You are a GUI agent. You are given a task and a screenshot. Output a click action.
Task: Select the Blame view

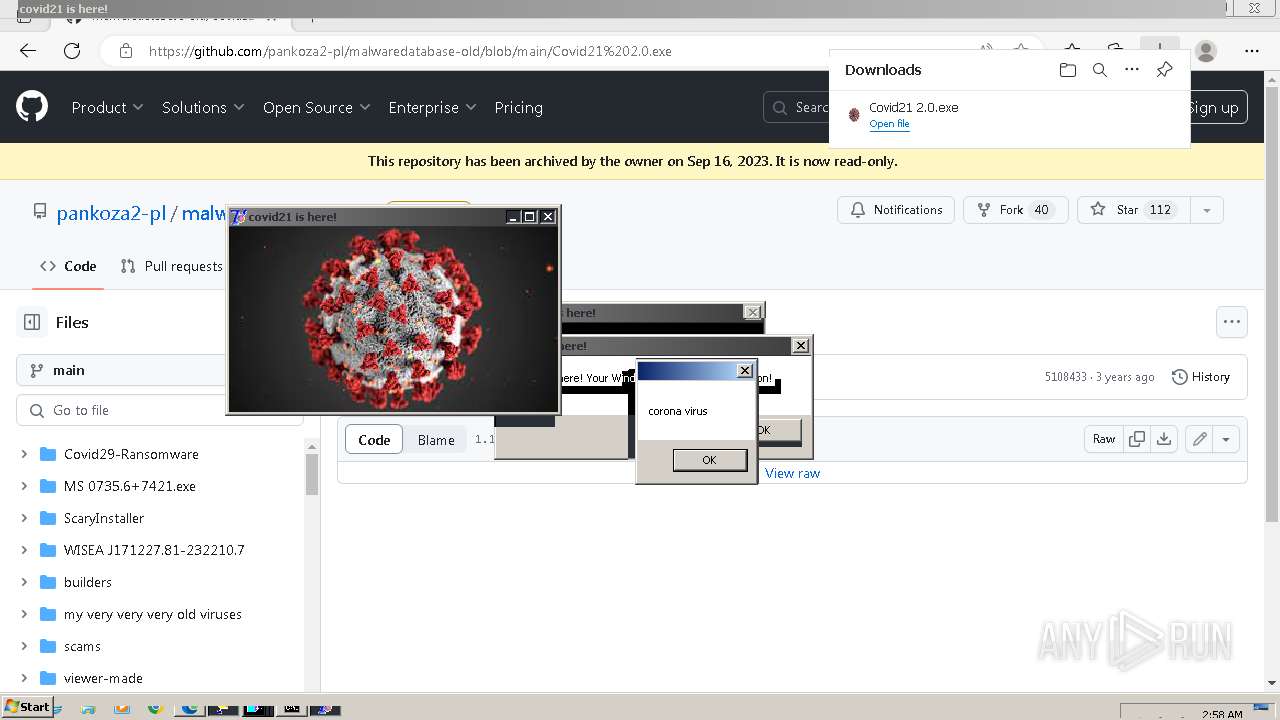pyautogui.click(x=436, y=439)
